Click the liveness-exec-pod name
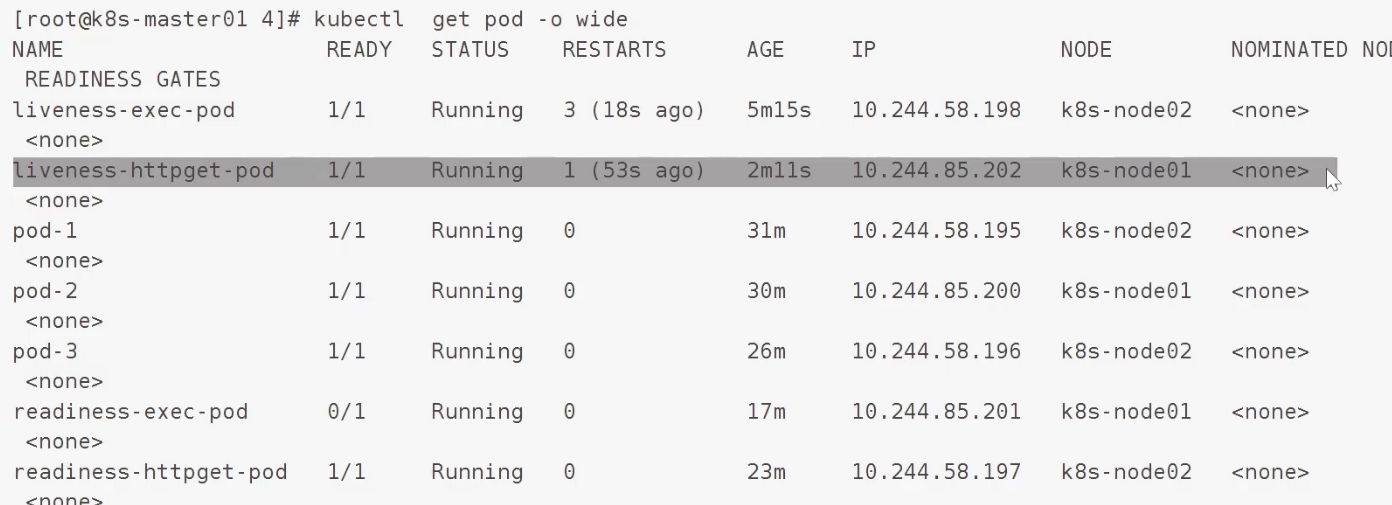The image size is (1392, 505). [124, 110]
